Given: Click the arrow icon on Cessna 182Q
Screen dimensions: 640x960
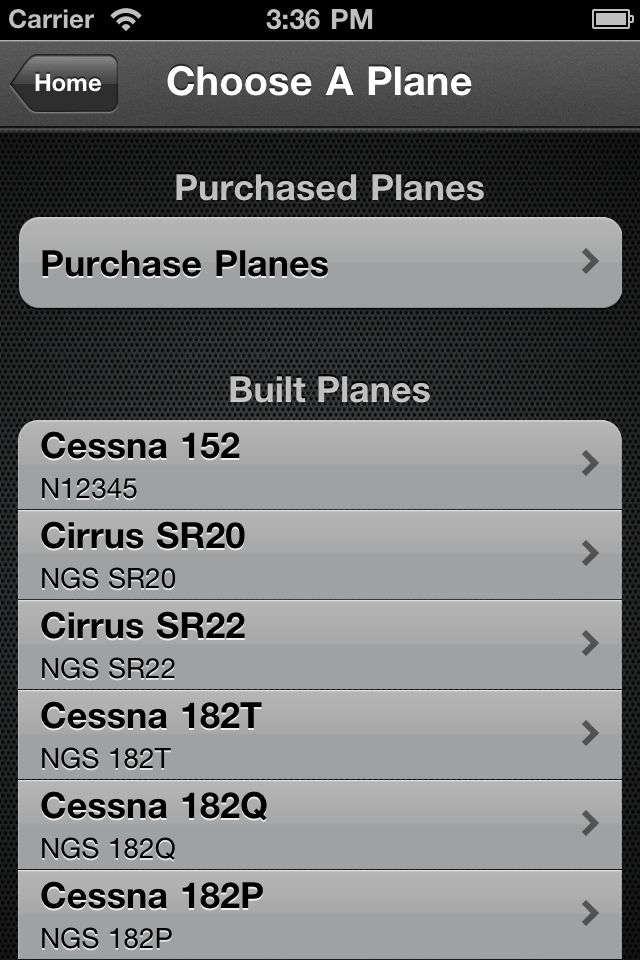Looking at the screenshot, I should point(590,823).
